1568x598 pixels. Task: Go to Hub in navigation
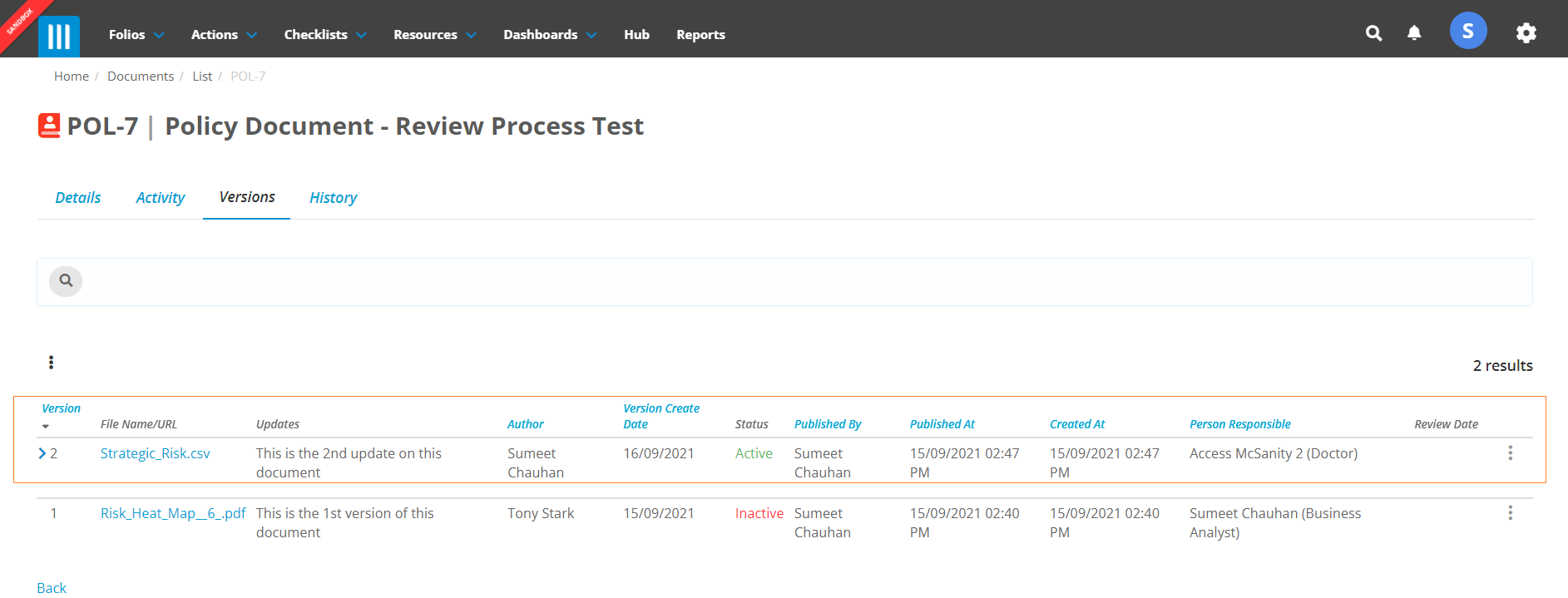[636, 34]
